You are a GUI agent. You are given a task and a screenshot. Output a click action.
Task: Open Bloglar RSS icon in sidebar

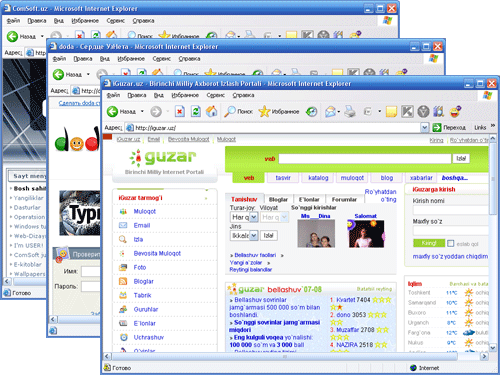tap(123, 281)
